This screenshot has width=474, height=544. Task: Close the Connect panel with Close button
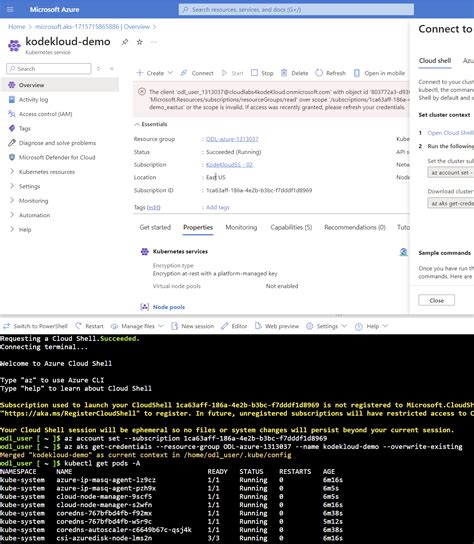437,300
